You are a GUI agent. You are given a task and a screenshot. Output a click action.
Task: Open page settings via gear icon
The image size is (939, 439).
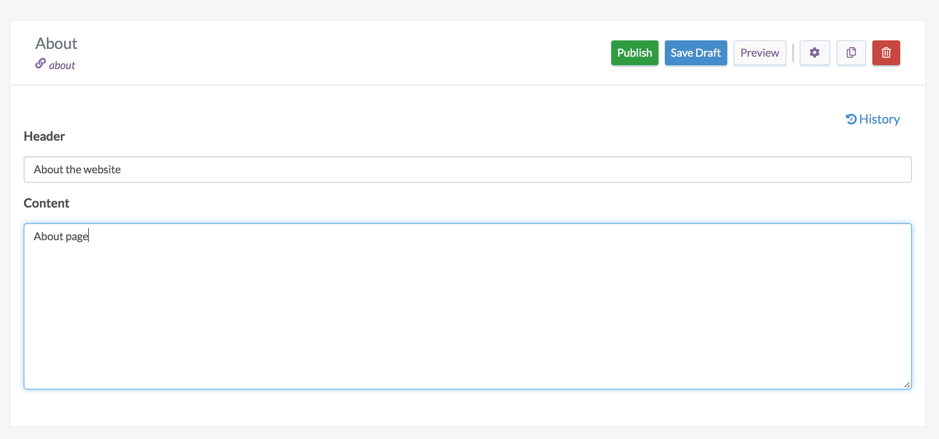[814, 53]
